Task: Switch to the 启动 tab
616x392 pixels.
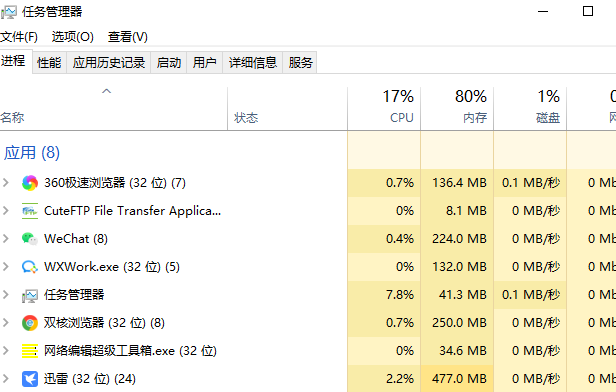Action: point(169,62)
